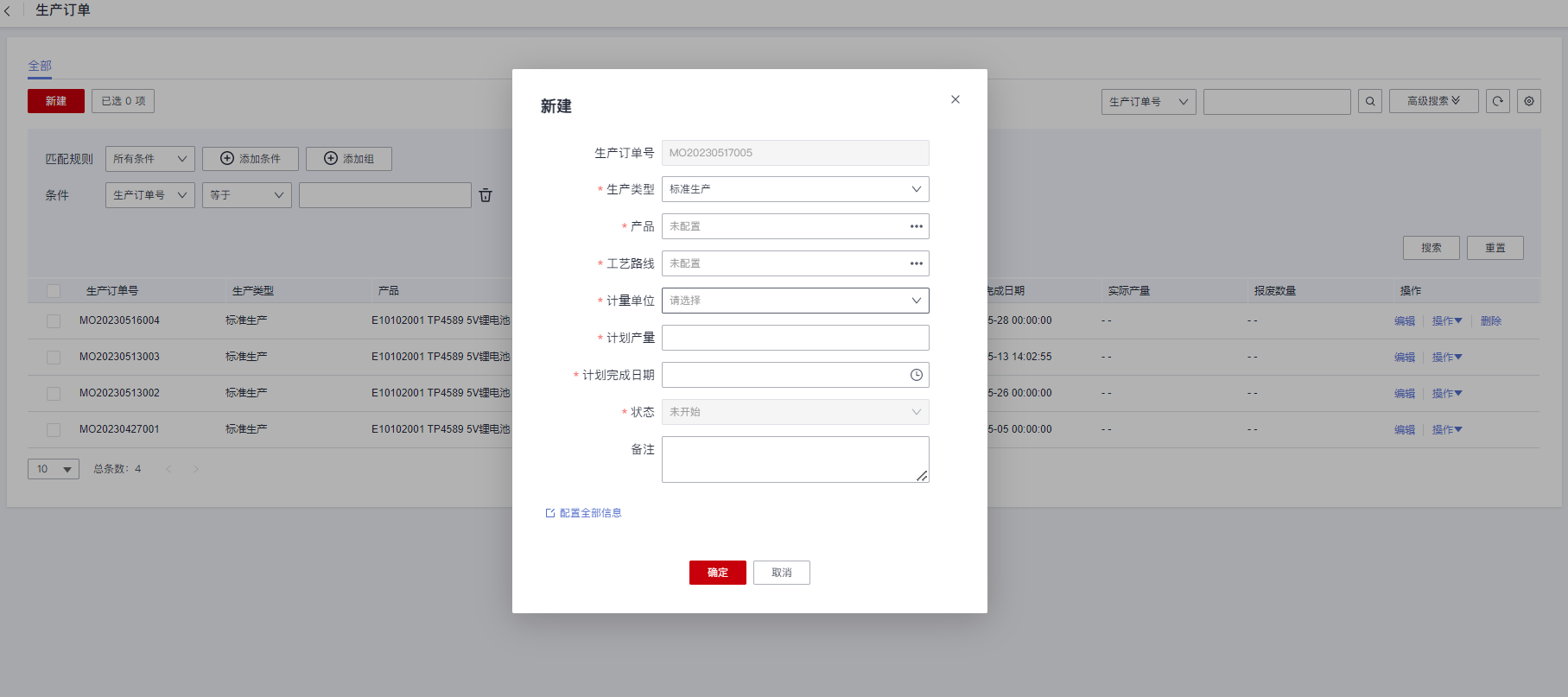This screenshot has height=697, width=1568.
Task: Click the red 新建 button
Action: [x=56, y=101]
